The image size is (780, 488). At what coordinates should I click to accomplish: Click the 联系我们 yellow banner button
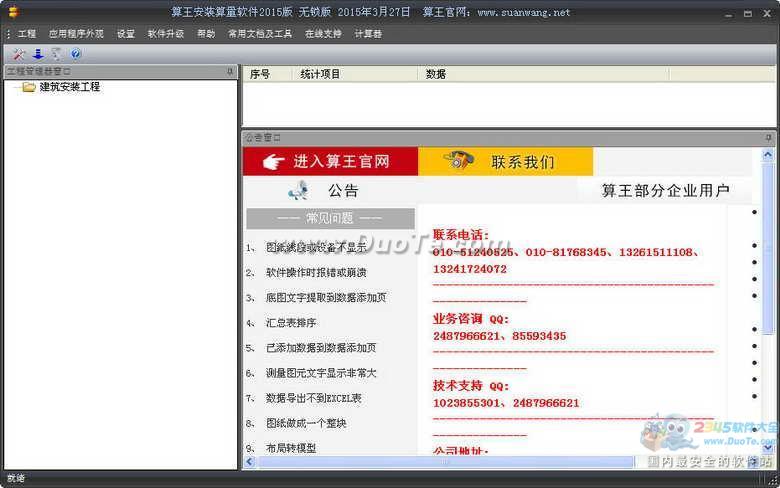click(506, 162)
